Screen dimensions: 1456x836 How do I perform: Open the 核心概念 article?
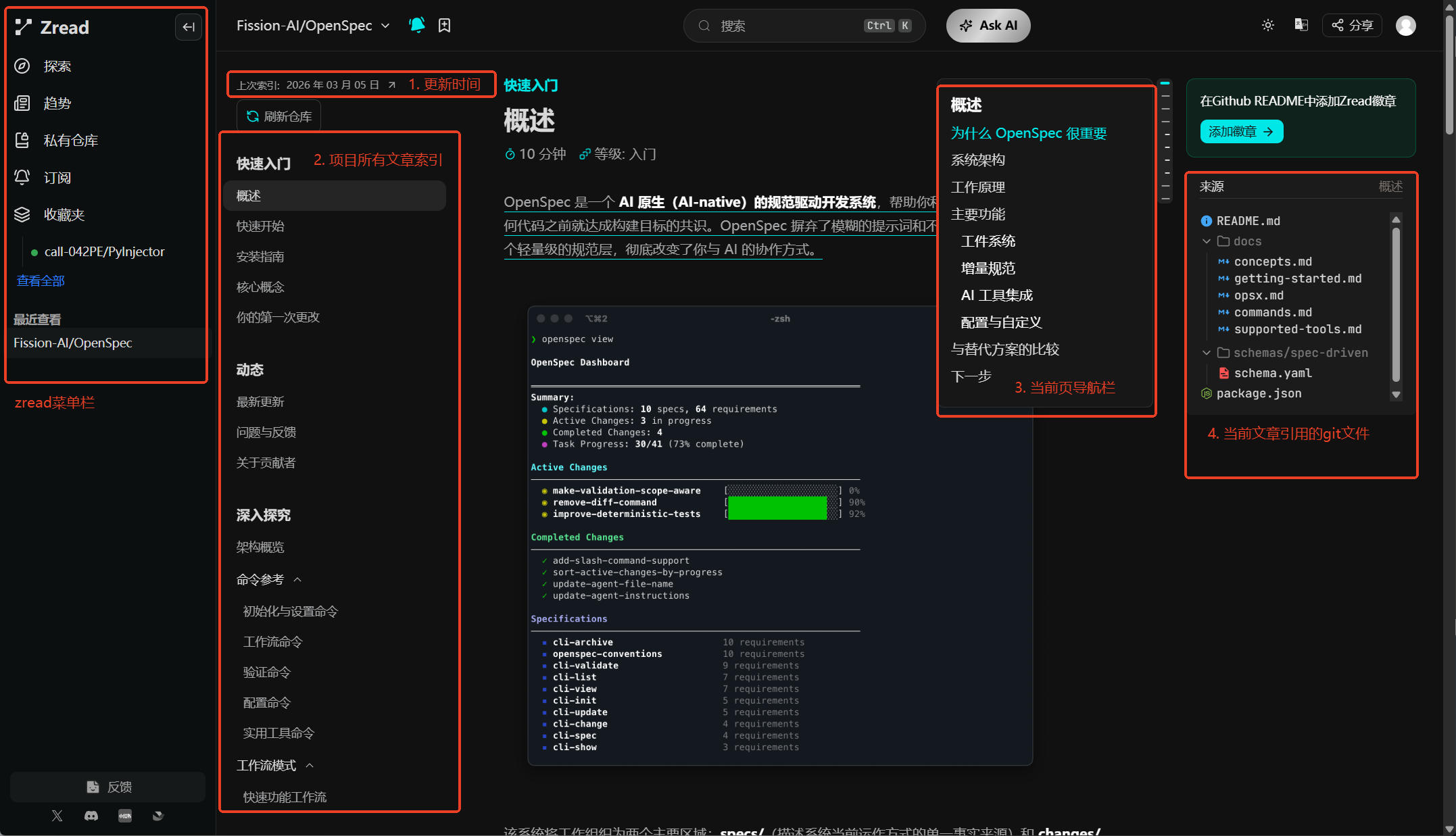coord(260,287)
